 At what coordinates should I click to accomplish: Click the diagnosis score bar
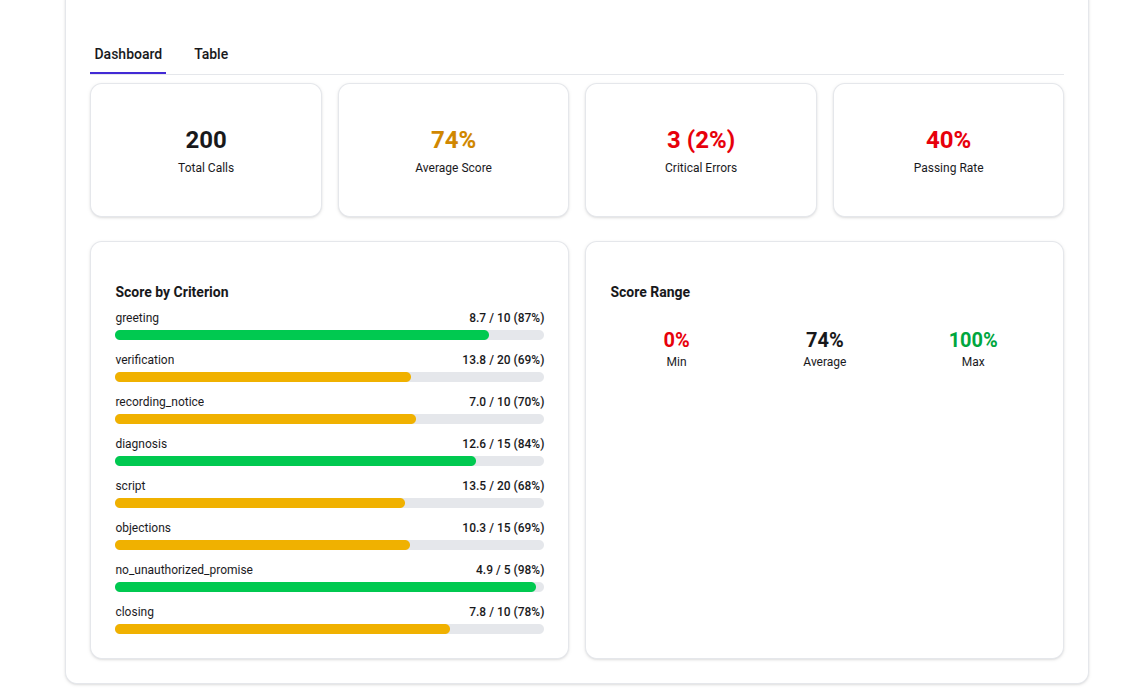tap(329, 461)
